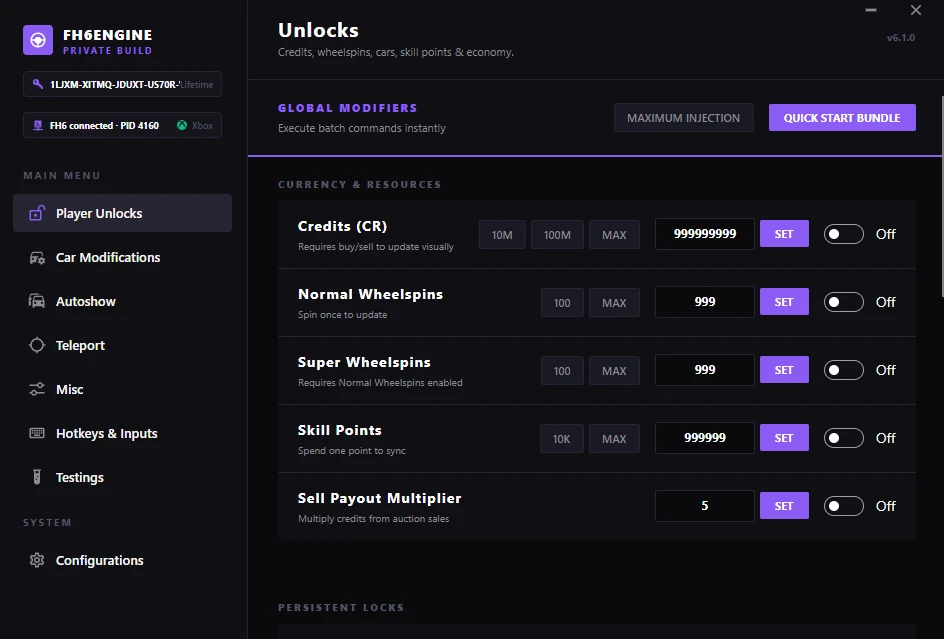Image resolution: width=944 pixels, height=639 pixels.
Task: Click the Xbox platform icon
Action: point(182,125)
